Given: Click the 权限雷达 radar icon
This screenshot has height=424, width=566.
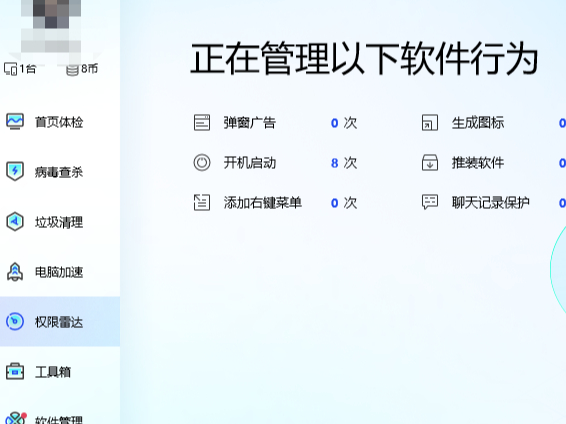Looking at the screenshot, I should tap(15, 321).
